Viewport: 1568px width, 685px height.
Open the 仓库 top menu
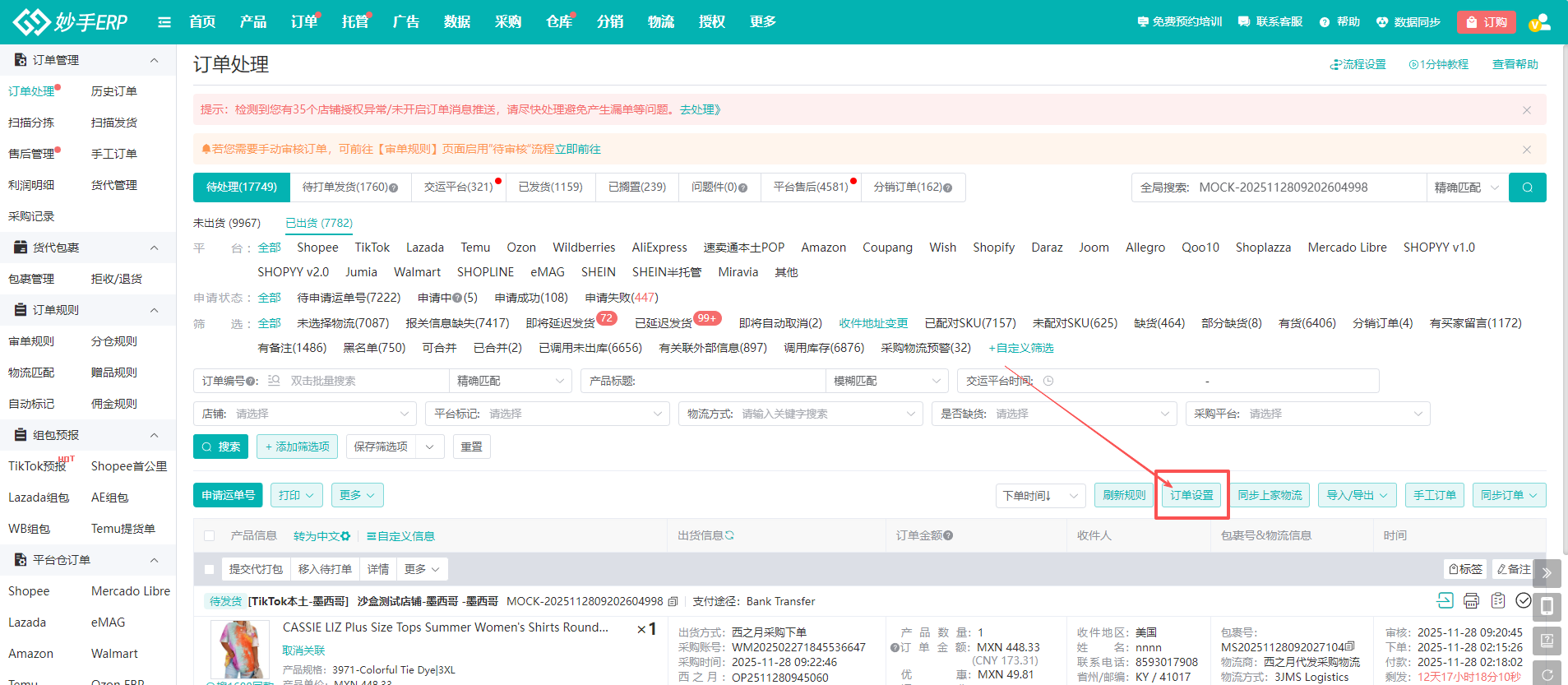[559, 22]
